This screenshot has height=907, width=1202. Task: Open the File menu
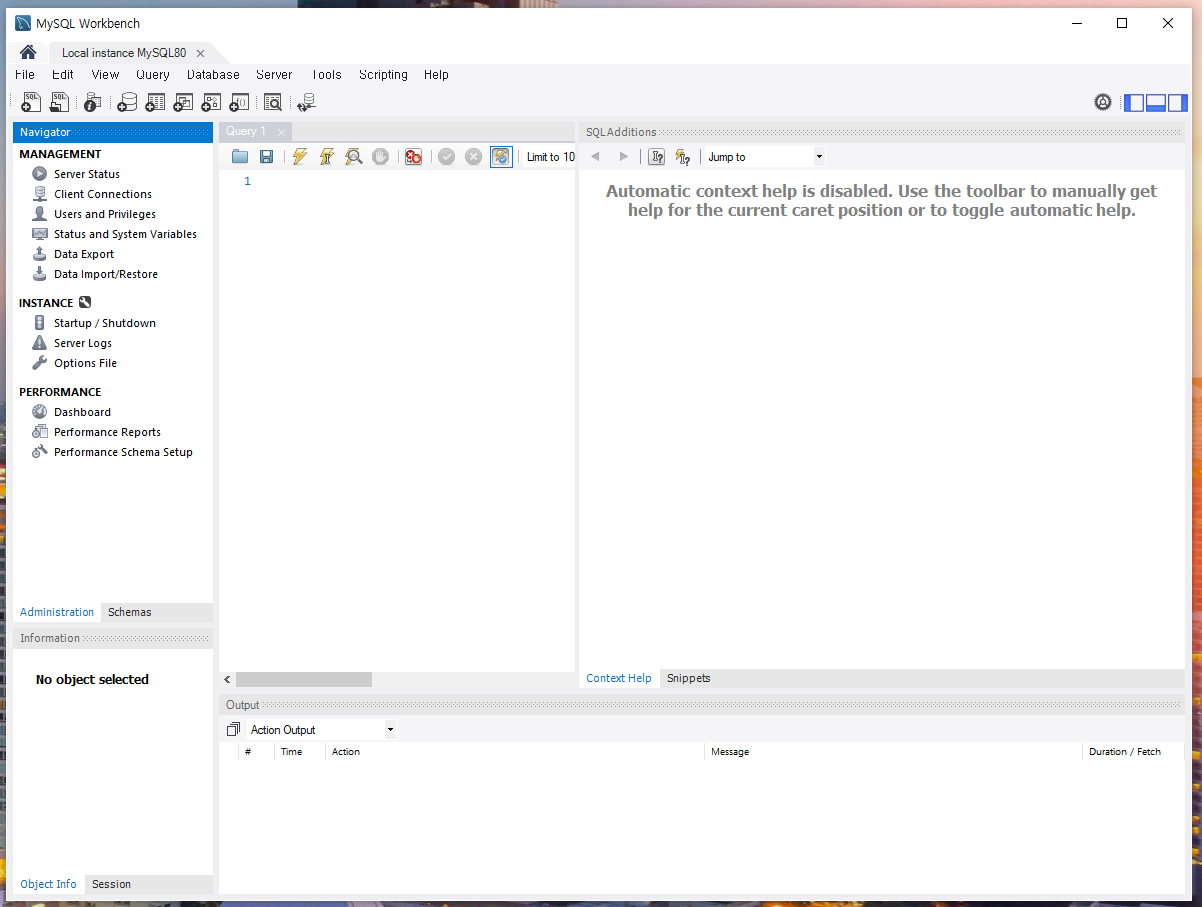(25, 74)
